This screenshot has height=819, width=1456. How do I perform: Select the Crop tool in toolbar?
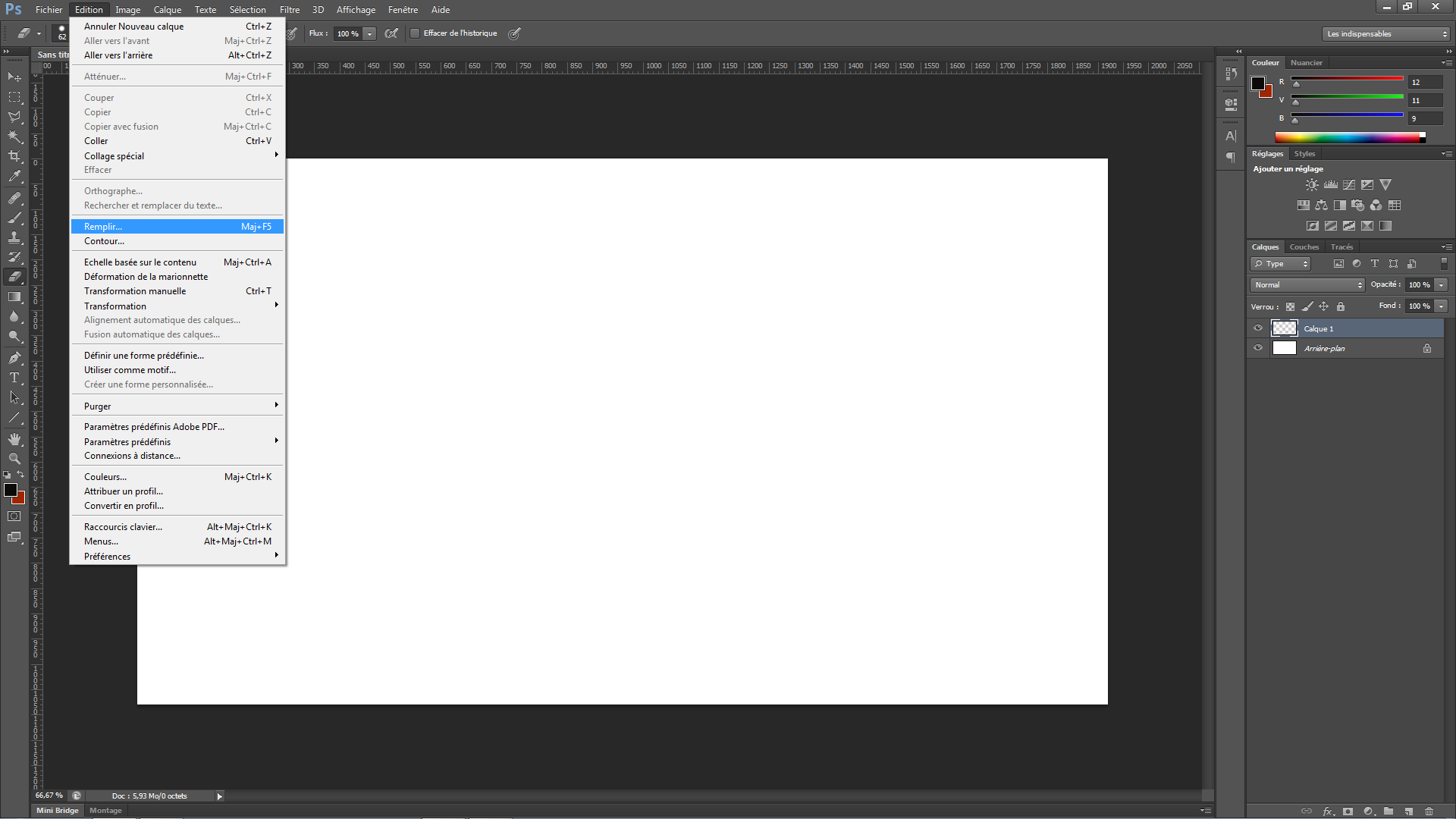14,156
